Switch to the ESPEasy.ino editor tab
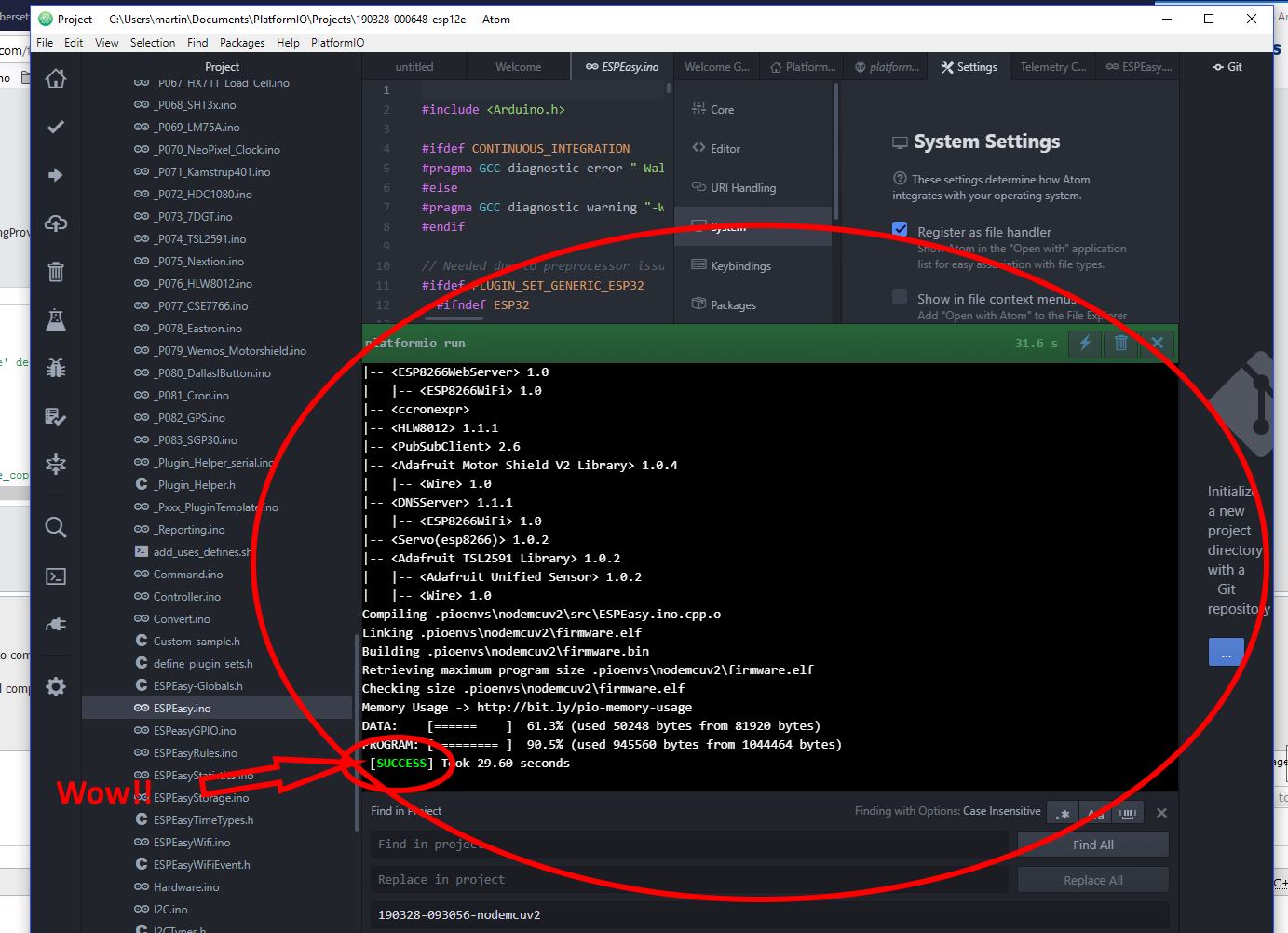1288x933 pixels. click(621, 67)
